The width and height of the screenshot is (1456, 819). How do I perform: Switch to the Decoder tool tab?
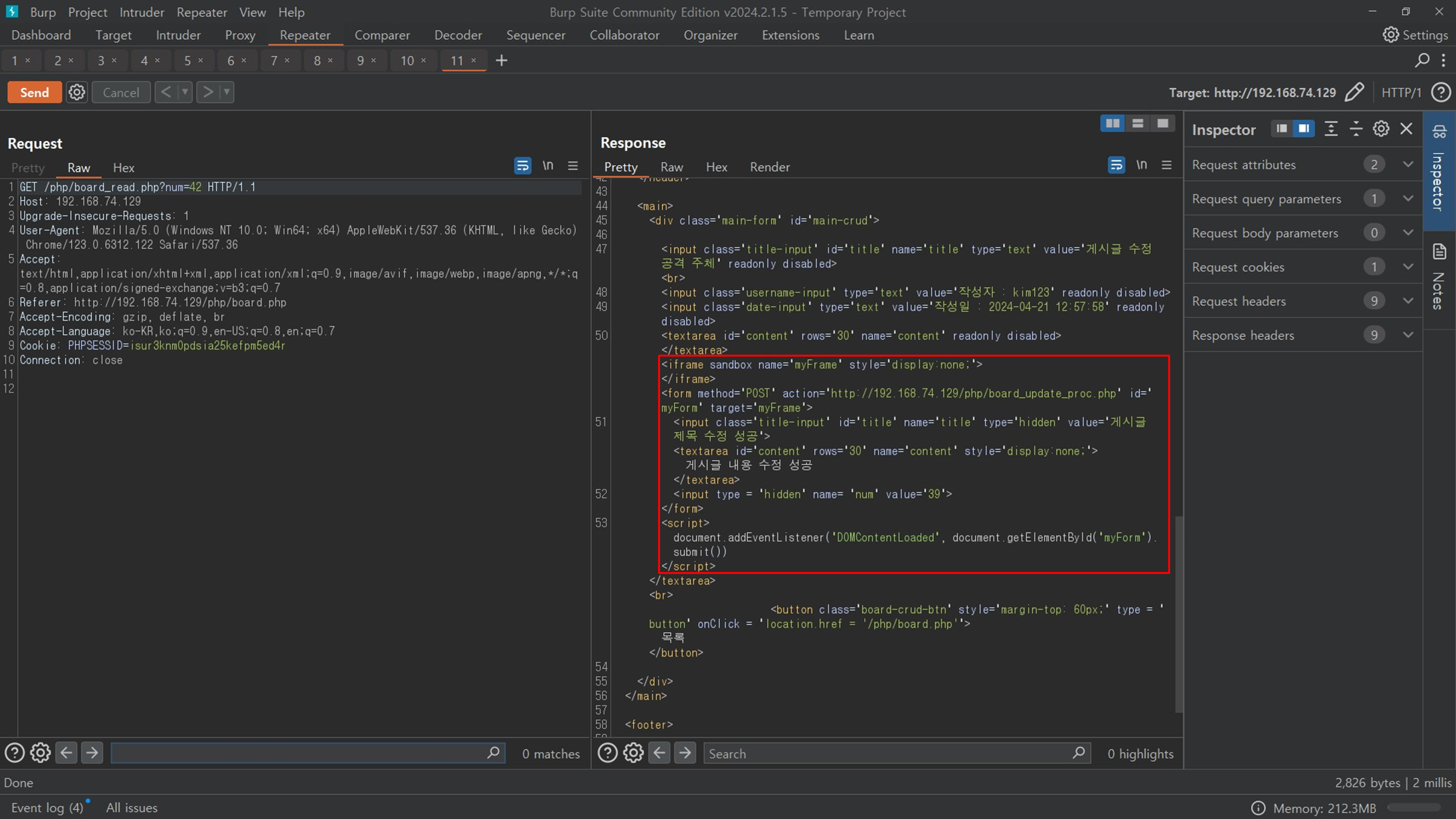[458, 35]
